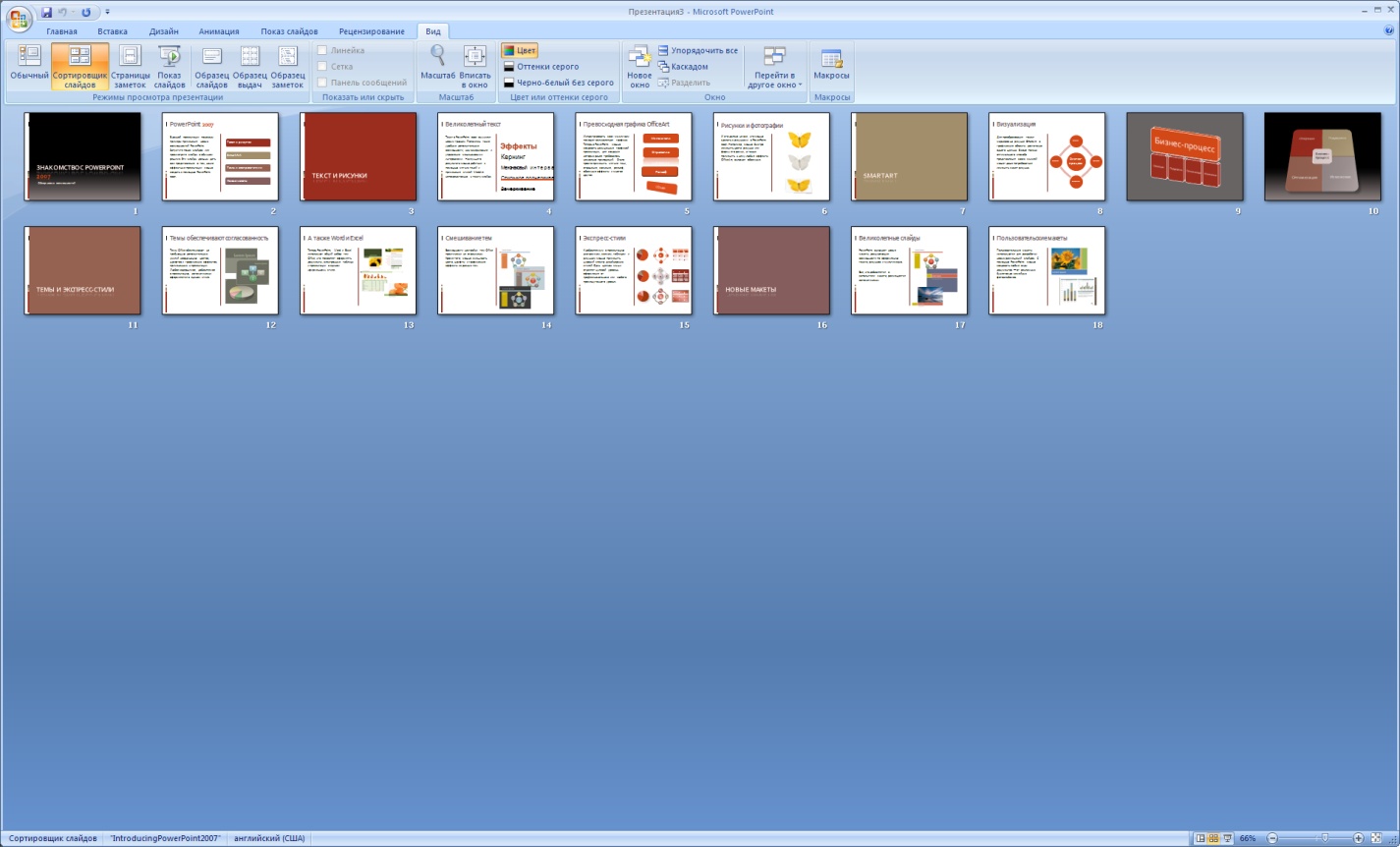
Task: Open the Дизайн ribbon tab
Action: coord(164,31)
